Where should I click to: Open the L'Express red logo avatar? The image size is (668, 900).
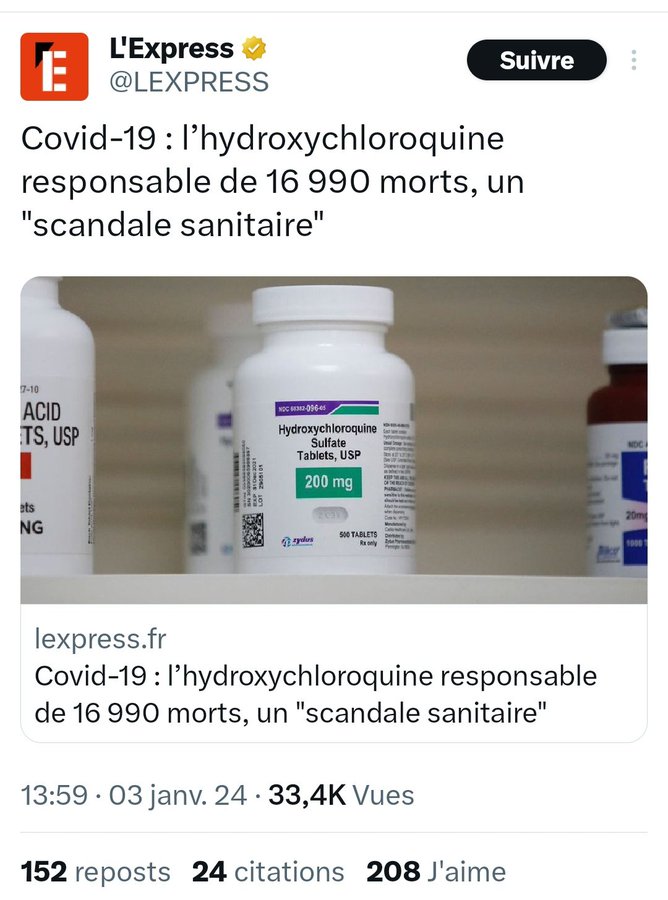pyautogui.click(x=55, y=67)
